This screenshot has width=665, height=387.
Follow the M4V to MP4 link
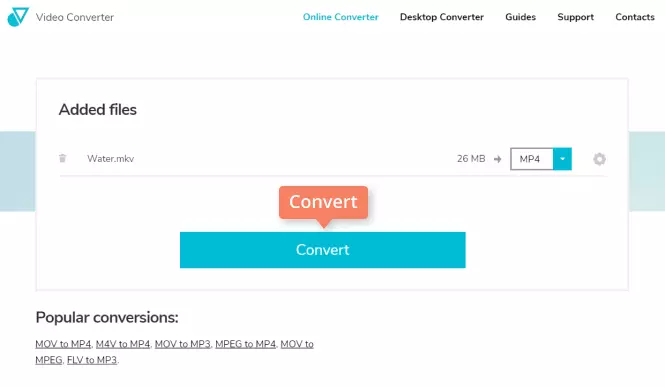pyautogui.click(x=123, y=344)
